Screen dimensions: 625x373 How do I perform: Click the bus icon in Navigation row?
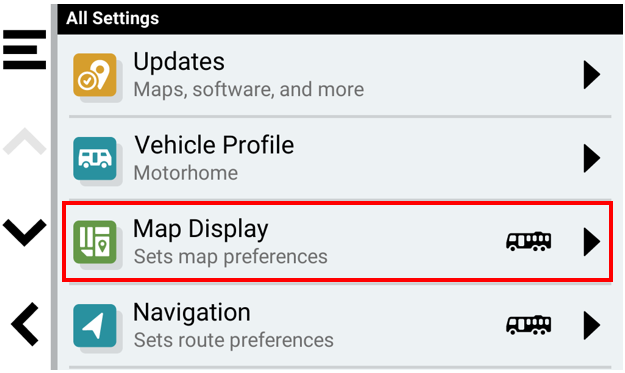tap(529, 325)
